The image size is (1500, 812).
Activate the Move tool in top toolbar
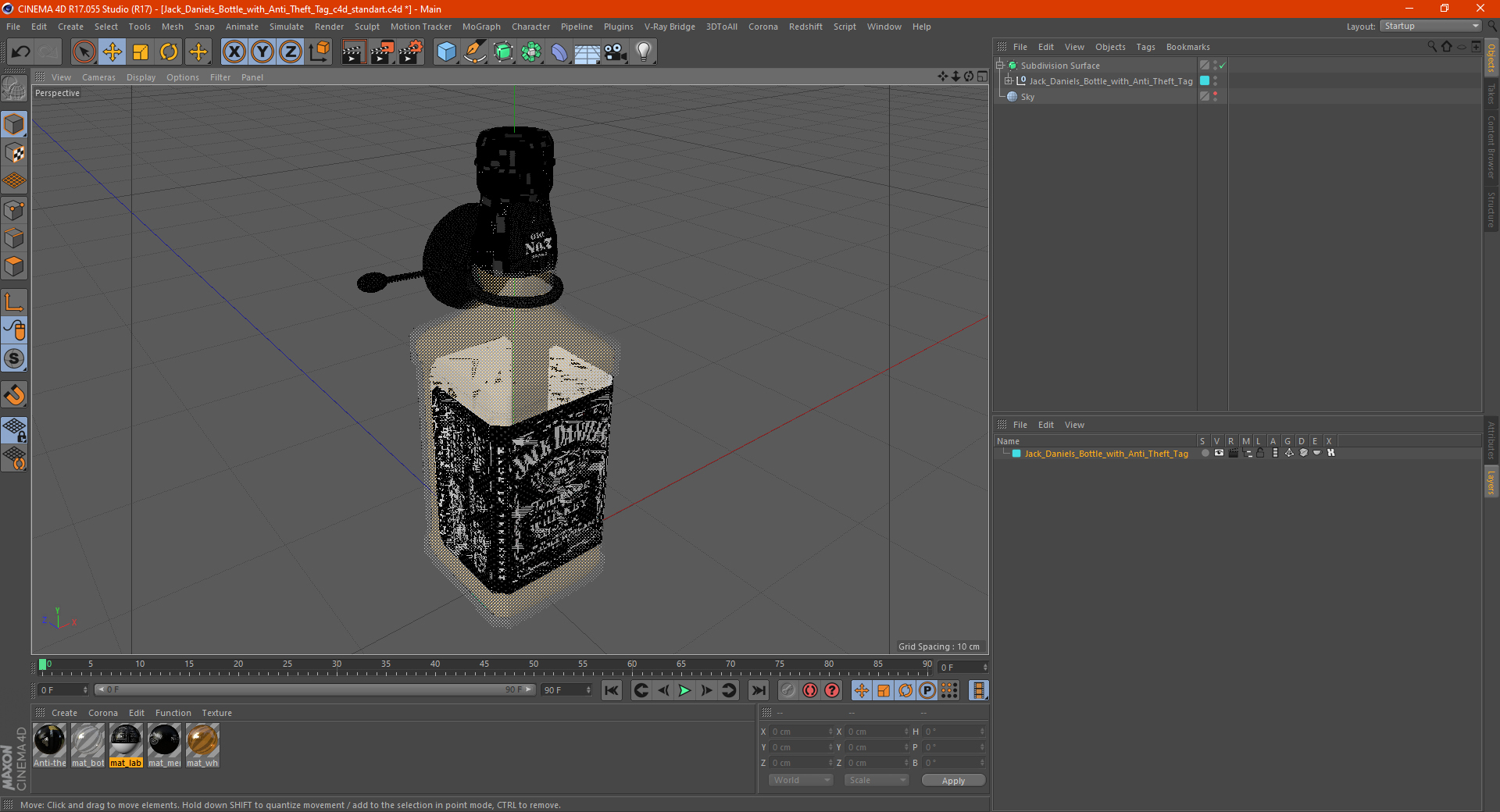(112, 52)
